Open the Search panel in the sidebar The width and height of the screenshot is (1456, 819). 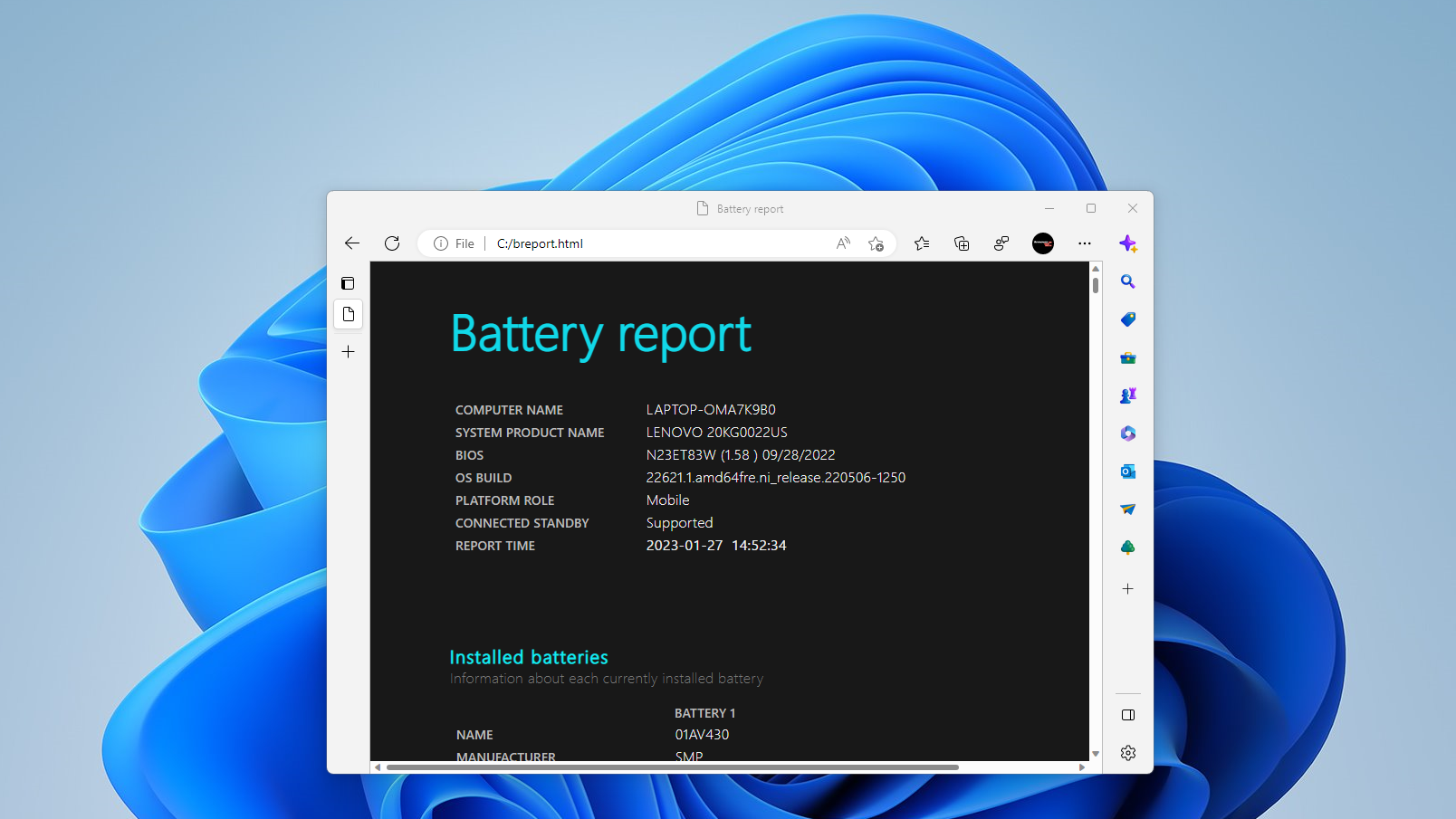1128,281
